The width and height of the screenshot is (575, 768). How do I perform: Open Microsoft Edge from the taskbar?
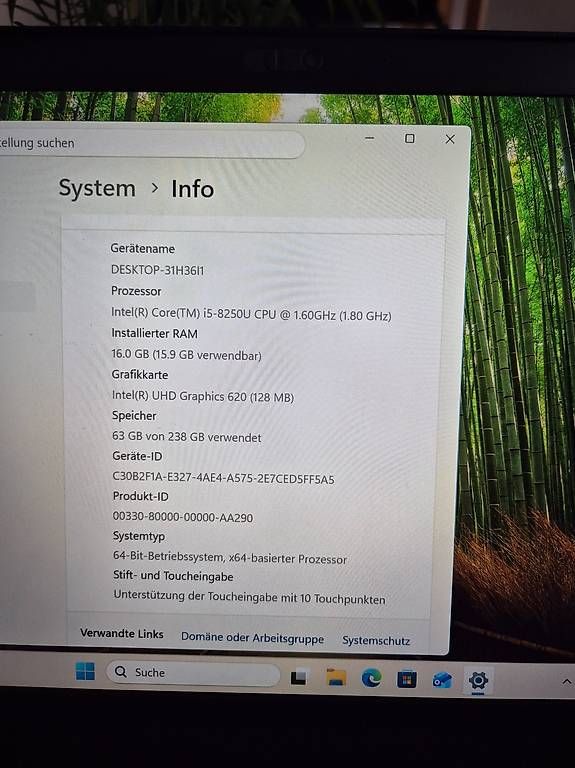pos(372,678)
